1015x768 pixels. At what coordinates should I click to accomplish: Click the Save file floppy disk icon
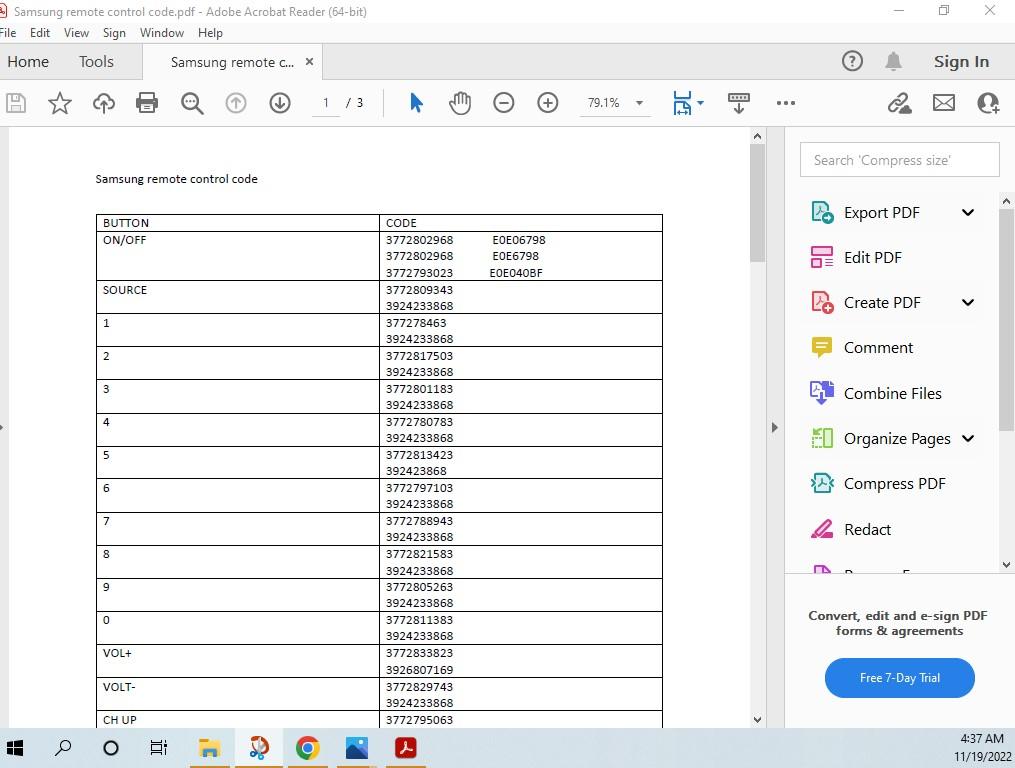pyautogui.click(x=16, y=103)
